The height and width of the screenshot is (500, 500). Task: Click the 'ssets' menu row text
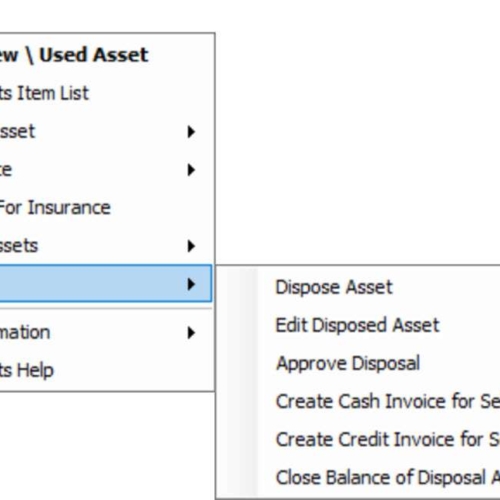(19, 246)
